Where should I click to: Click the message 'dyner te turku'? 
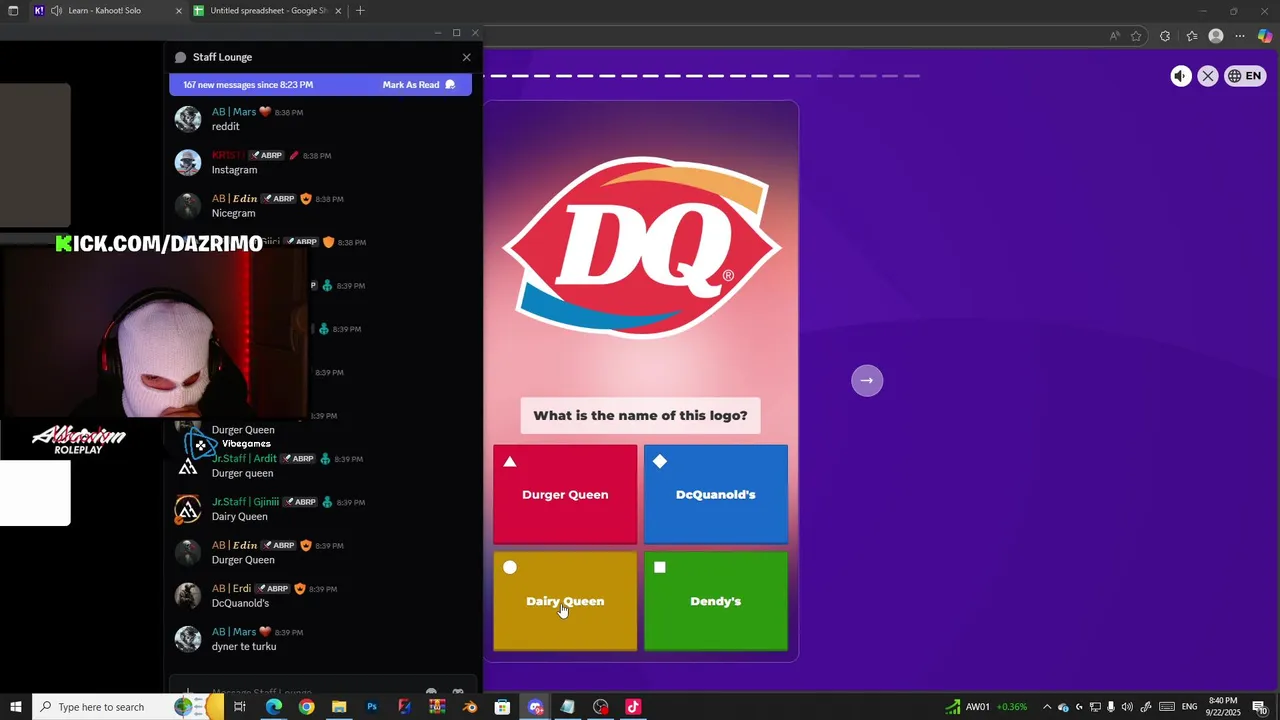(x=244, y=646)
